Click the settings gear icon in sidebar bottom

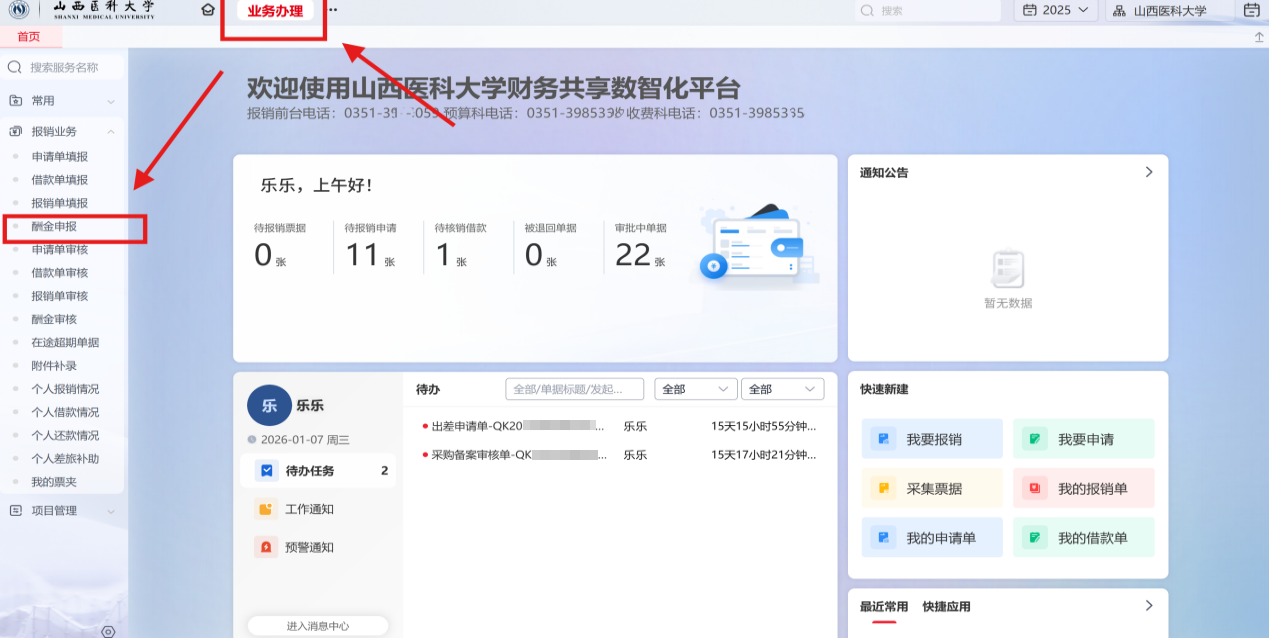109,631
